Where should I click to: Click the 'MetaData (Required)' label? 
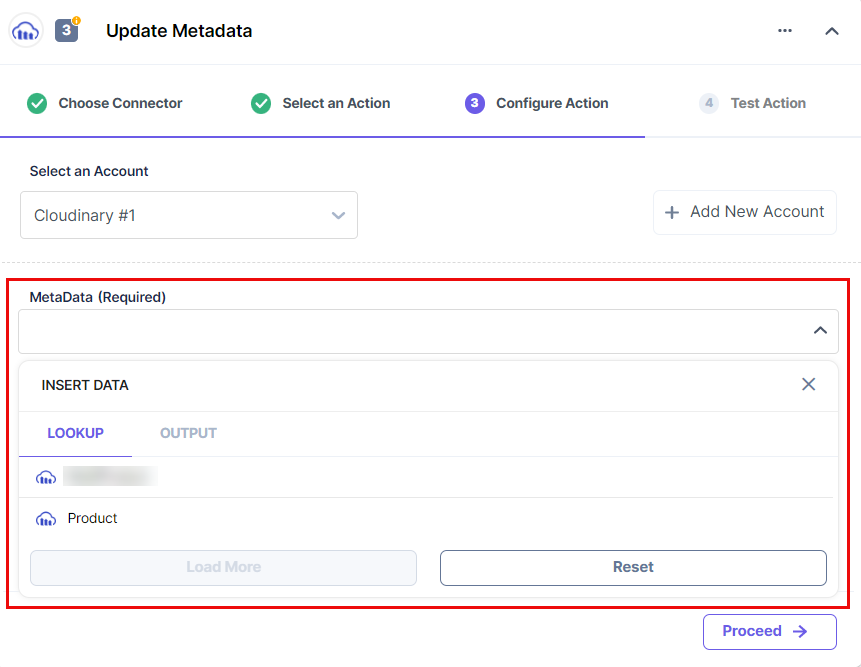(x=98, y=297)
